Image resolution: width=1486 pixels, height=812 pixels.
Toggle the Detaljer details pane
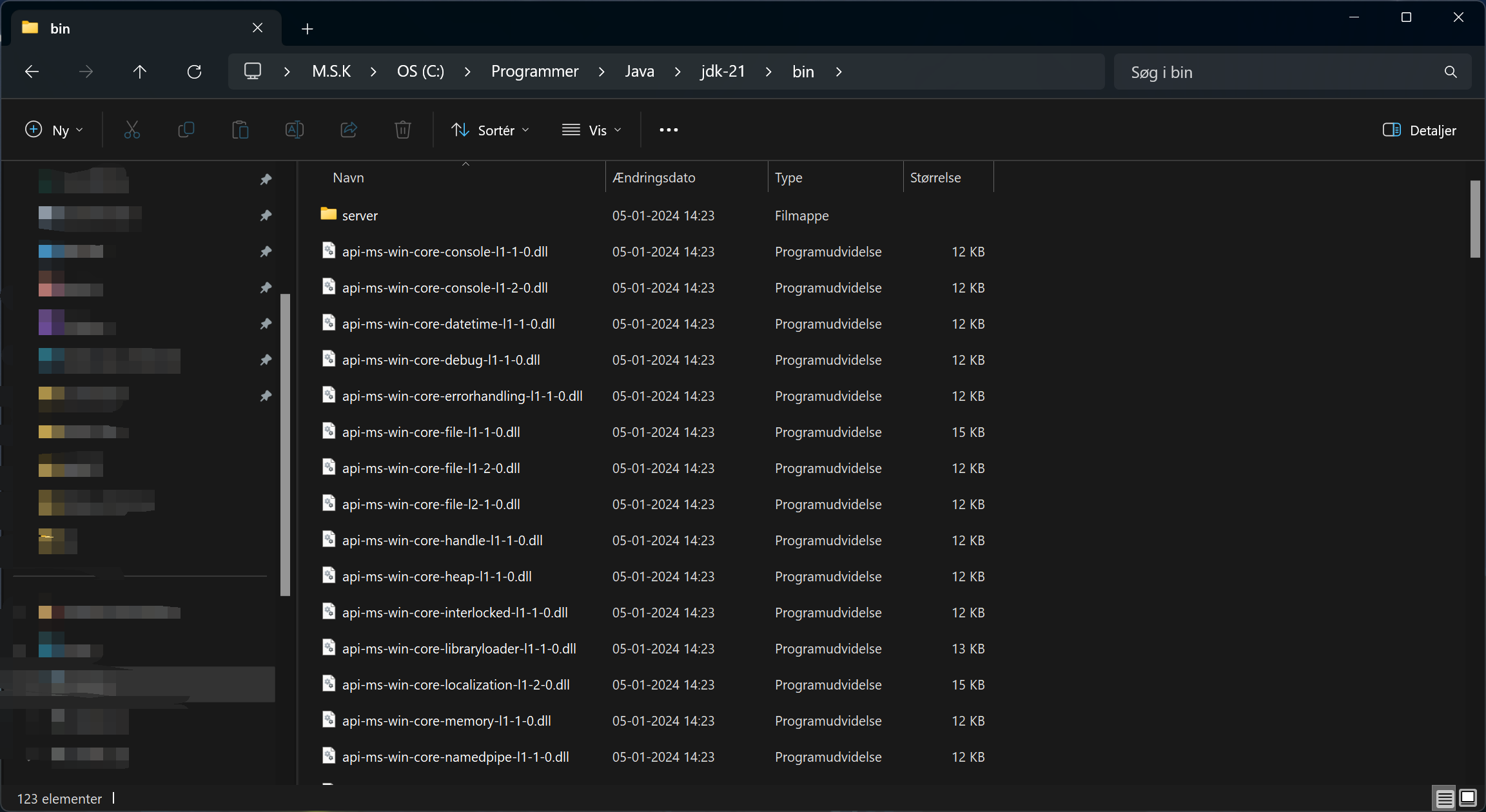tap(1420, 130)
